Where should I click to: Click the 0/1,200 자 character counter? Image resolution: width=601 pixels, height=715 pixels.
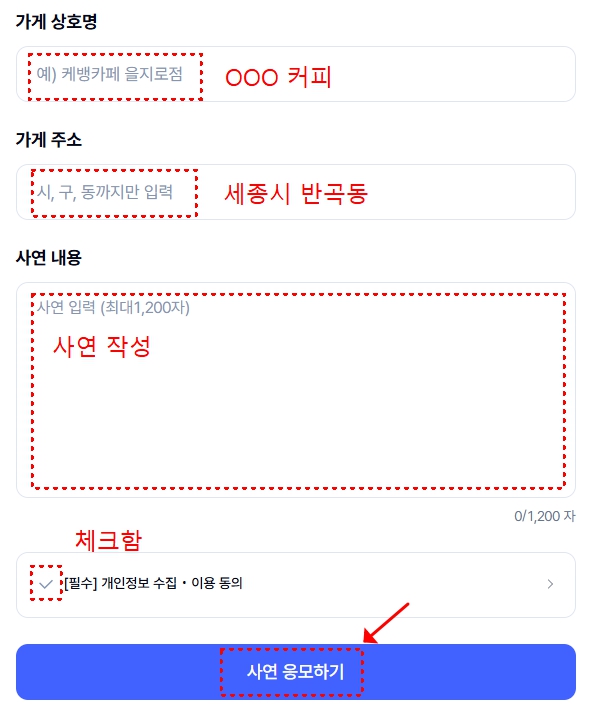545,516
